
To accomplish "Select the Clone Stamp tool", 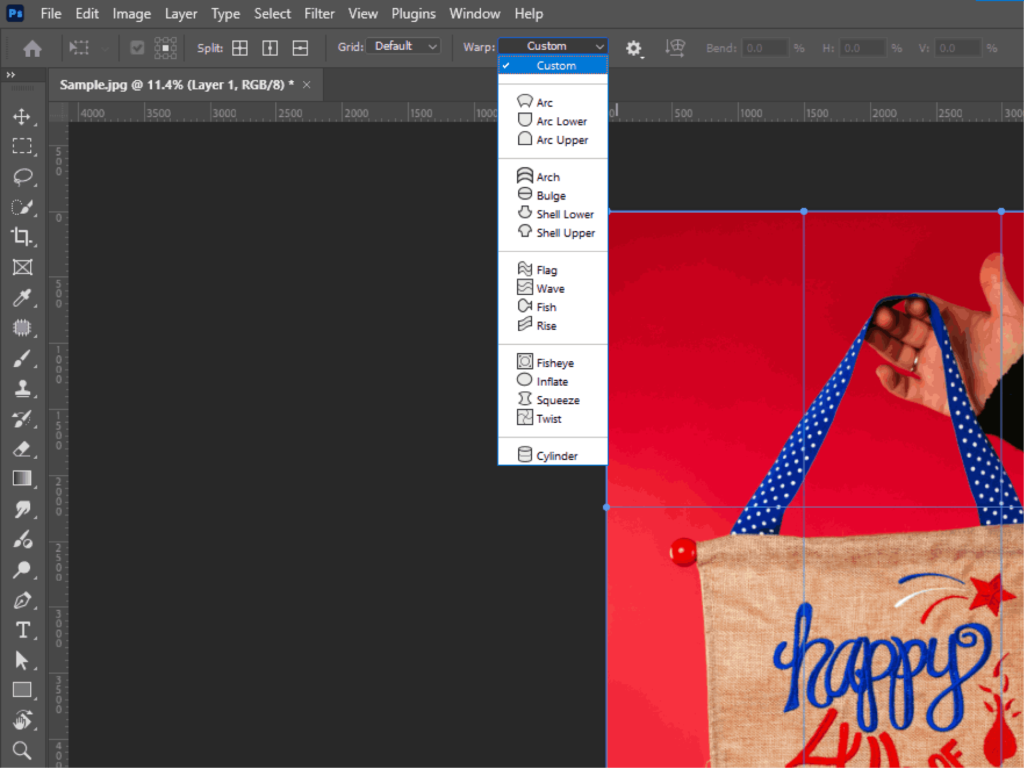I will tap(22, 389).
